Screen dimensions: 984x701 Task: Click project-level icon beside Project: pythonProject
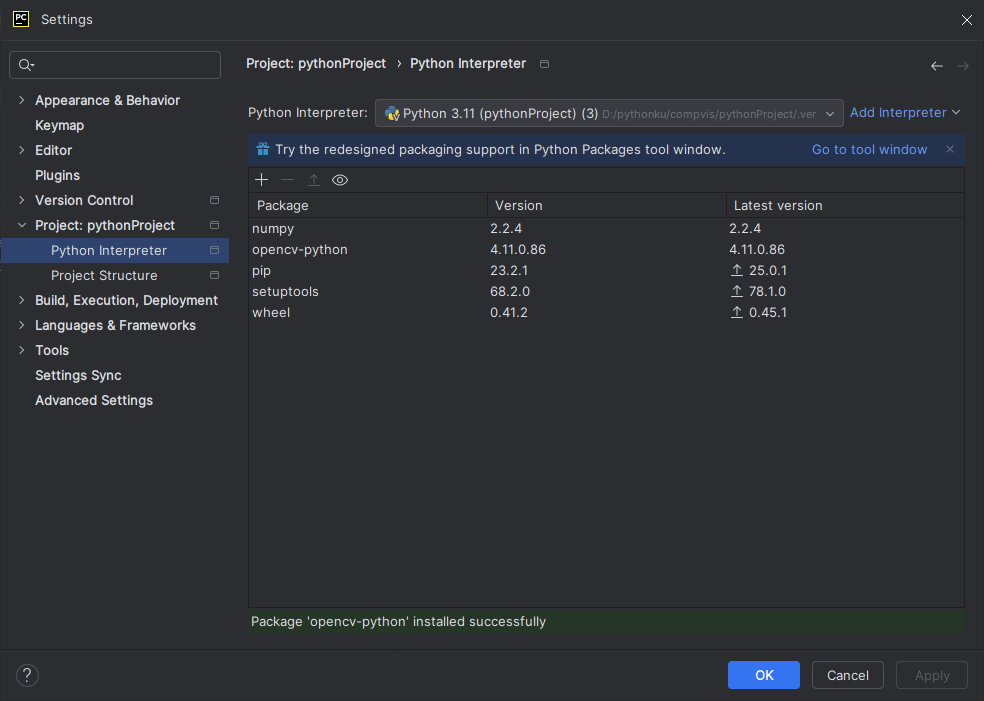click(x=215, y=225)
